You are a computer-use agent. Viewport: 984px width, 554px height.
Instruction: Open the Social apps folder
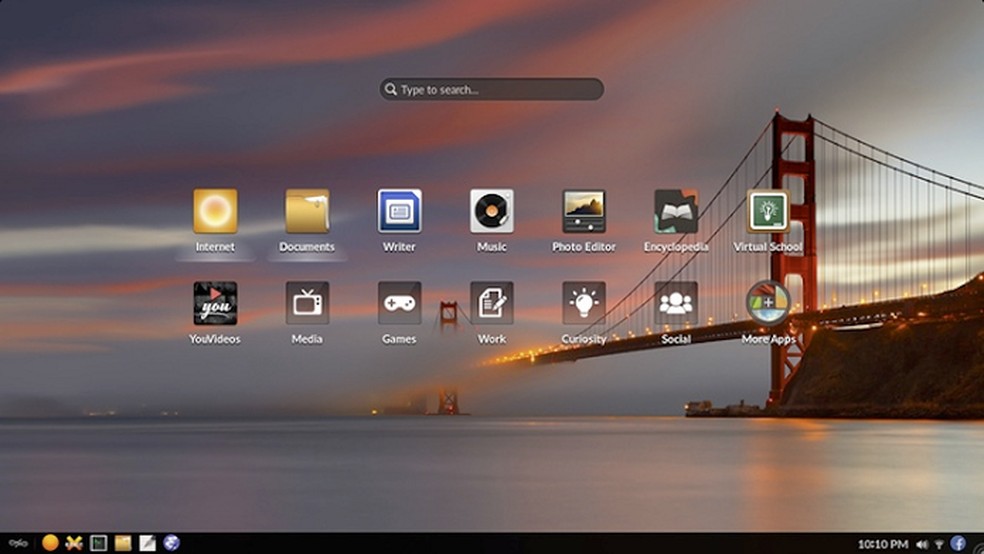click(x=676, y=303)
